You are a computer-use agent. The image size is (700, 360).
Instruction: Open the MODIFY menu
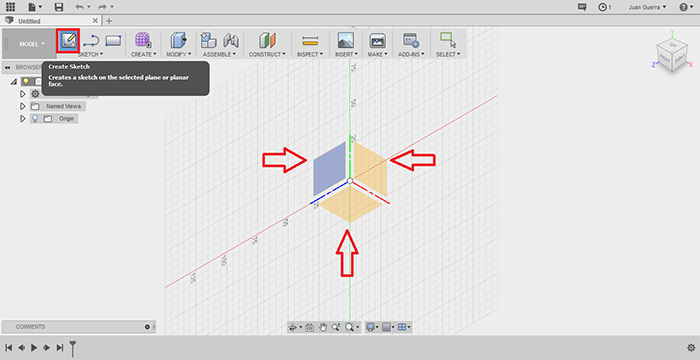click(x=178, y=54)
